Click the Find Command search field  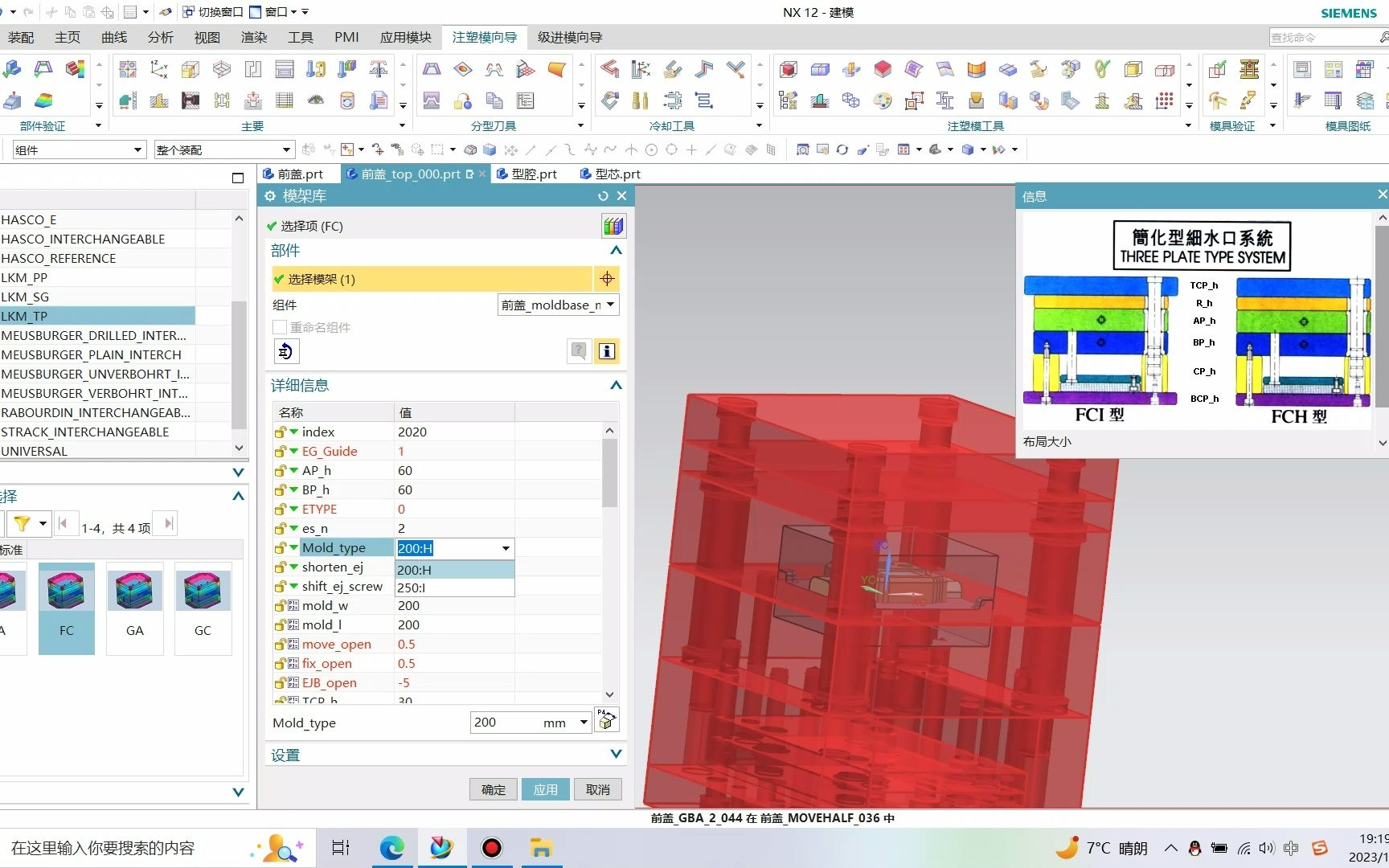[x=1322, y=37]
